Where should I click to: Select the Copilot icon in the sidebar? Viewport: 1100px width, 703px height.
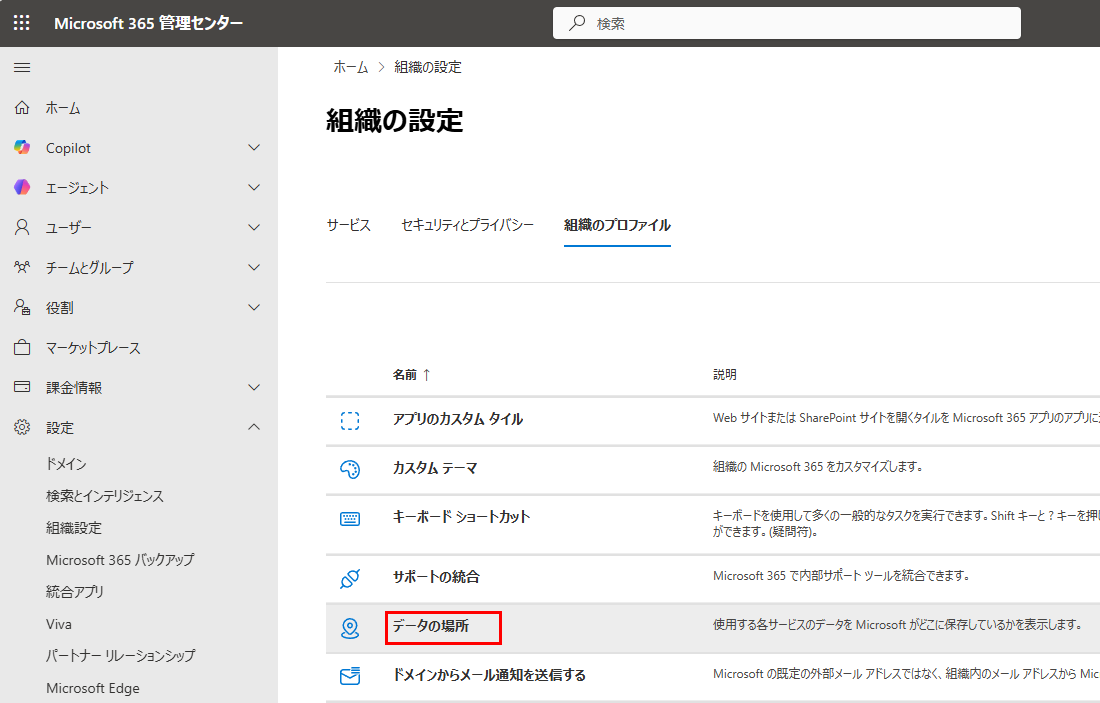click(21, 147)
